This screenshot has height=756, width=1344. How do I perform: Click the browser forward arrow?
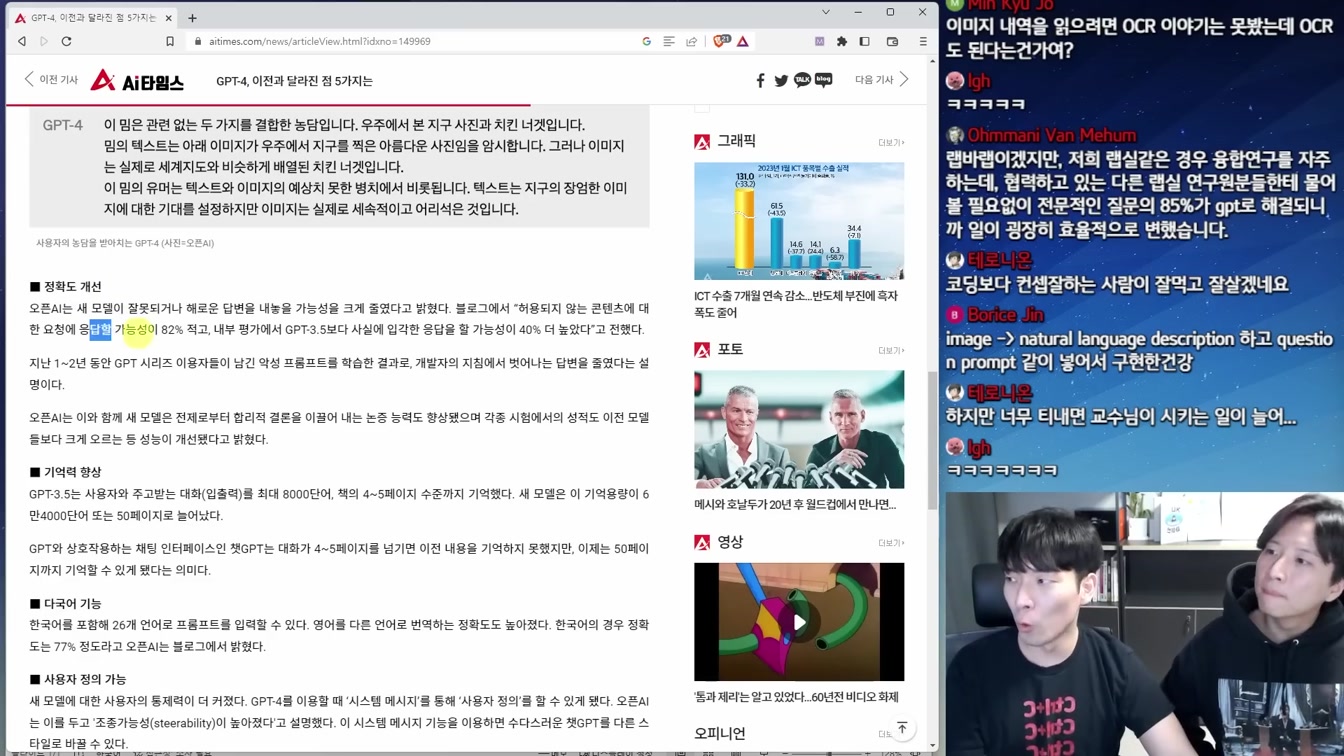[44, 42]
